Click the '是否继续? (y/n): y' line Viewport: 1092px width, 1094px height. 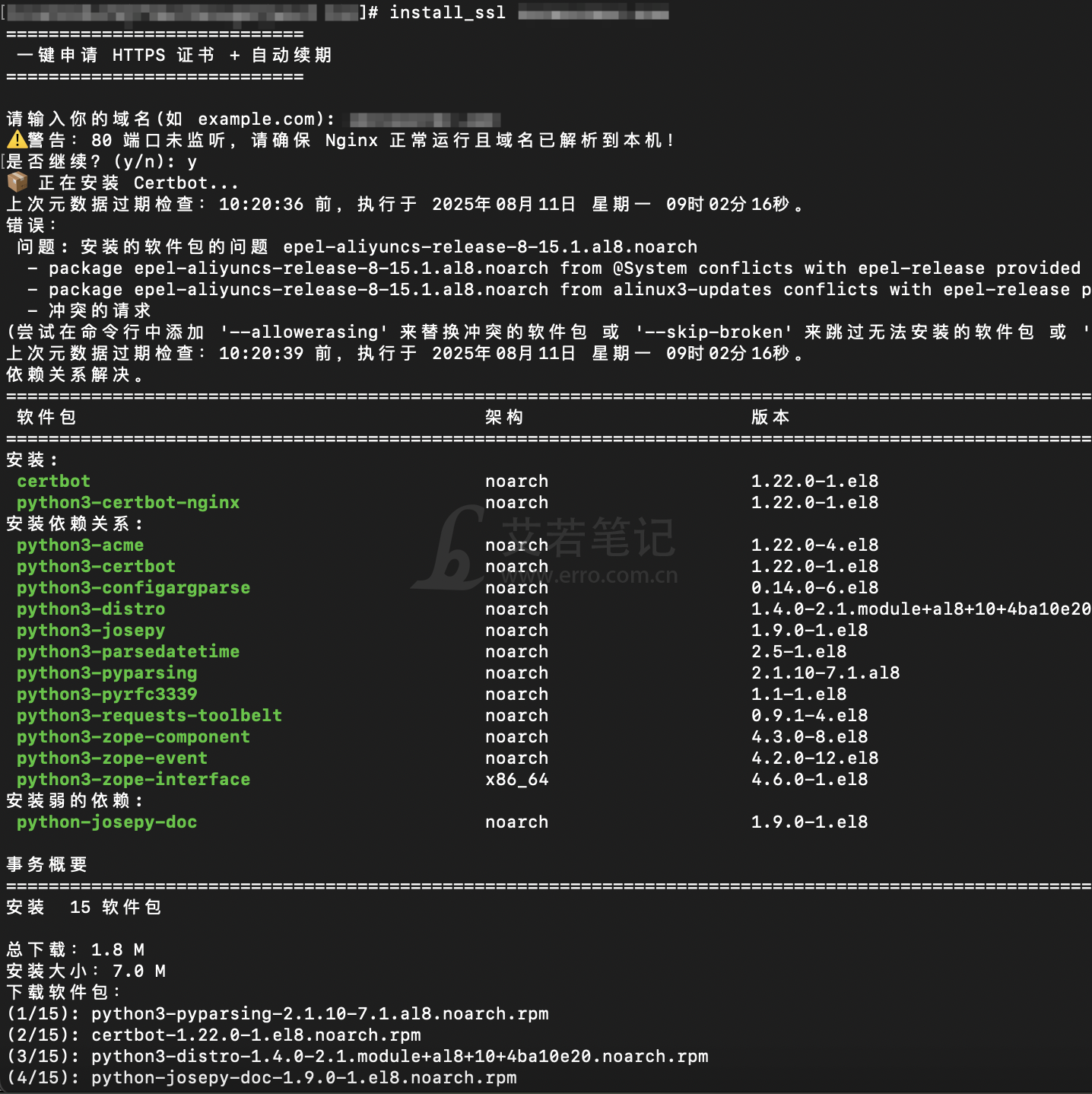tap(102, 161)
